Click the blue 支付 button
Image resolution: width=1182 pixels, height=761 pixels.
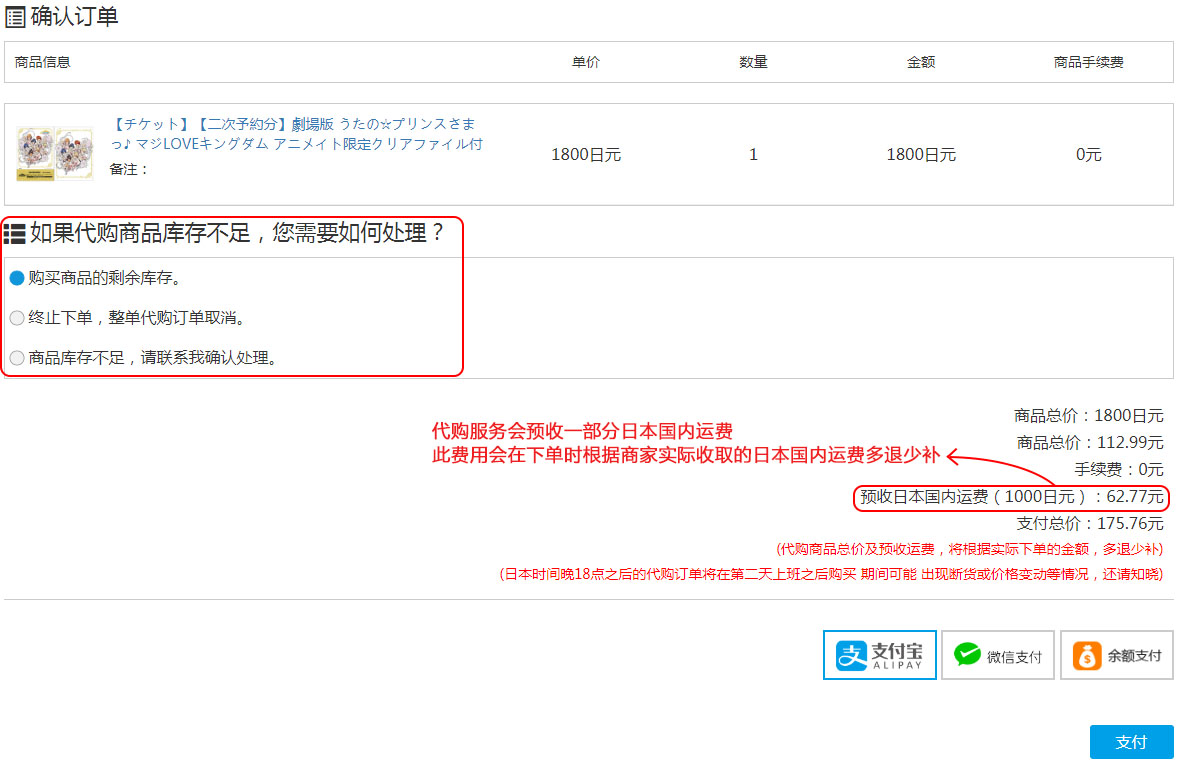pyautogui.click(x=1131, y=742)
